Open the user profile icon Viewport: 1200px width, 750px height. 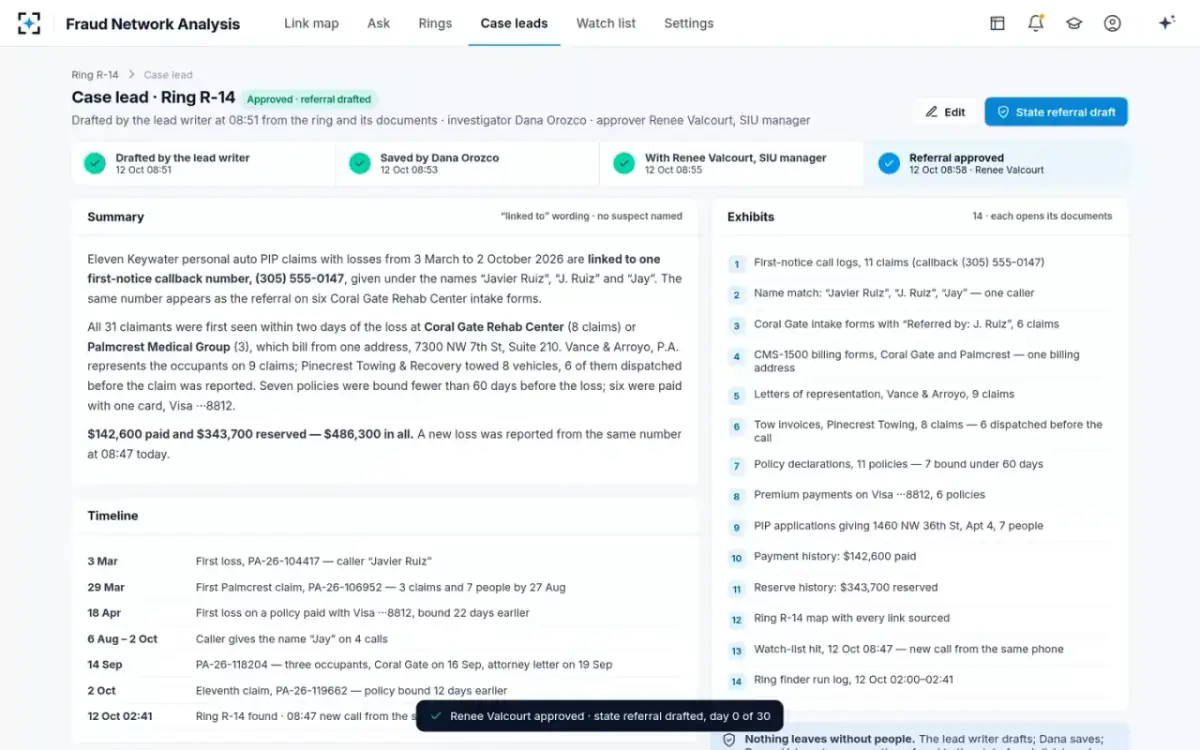(x=1112, y=23)
